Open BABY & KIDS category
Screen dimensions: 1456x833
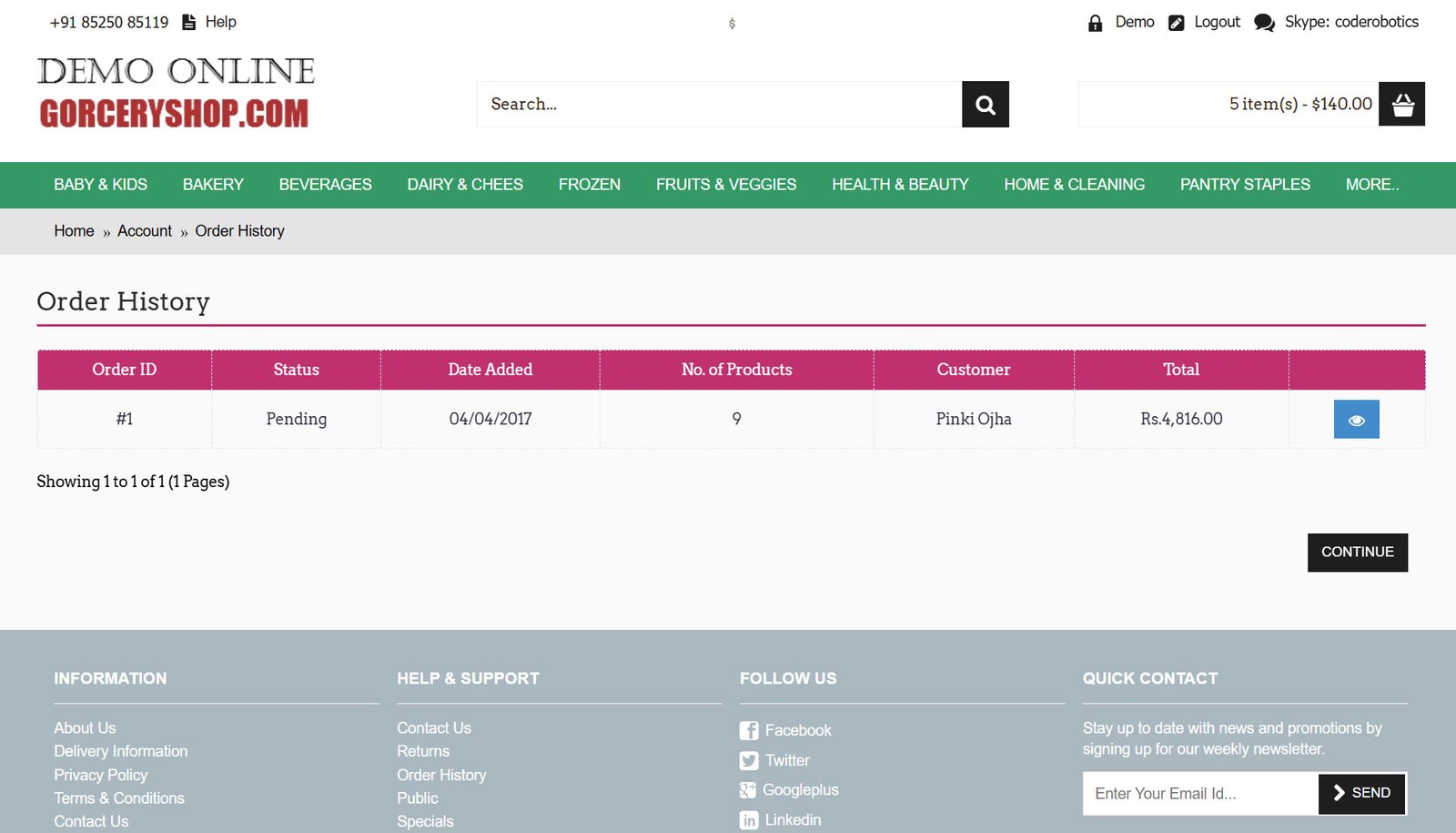pos(100,185)
